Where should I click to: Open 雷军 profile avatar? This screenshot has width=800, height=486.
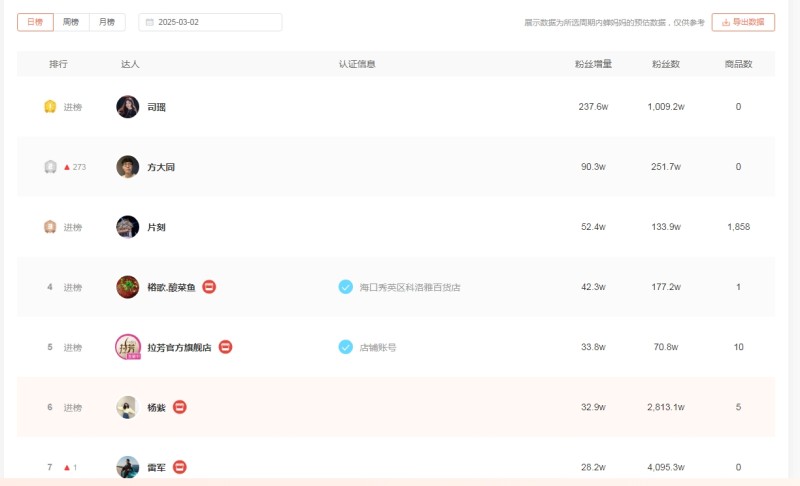click(128, 467)
